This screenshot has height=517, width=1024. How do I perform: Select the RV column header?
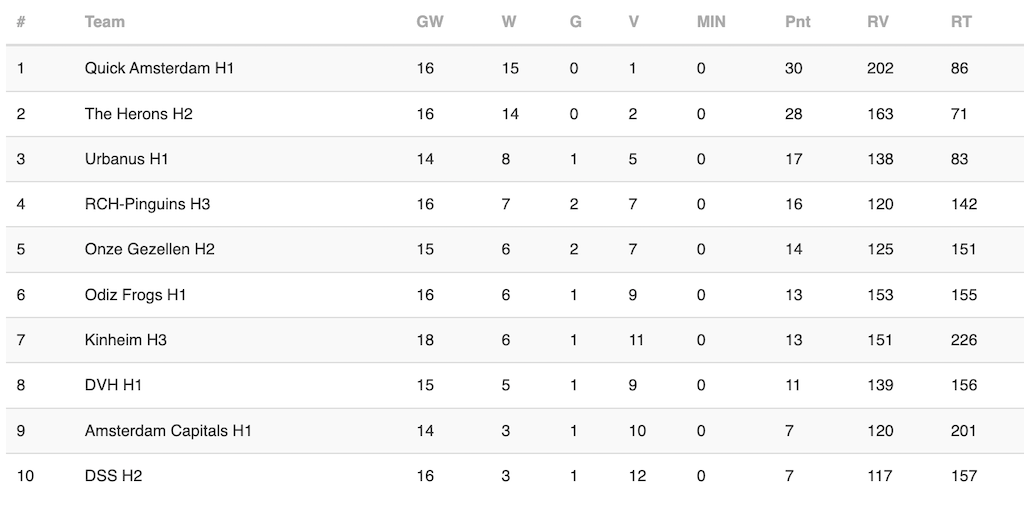877,22
